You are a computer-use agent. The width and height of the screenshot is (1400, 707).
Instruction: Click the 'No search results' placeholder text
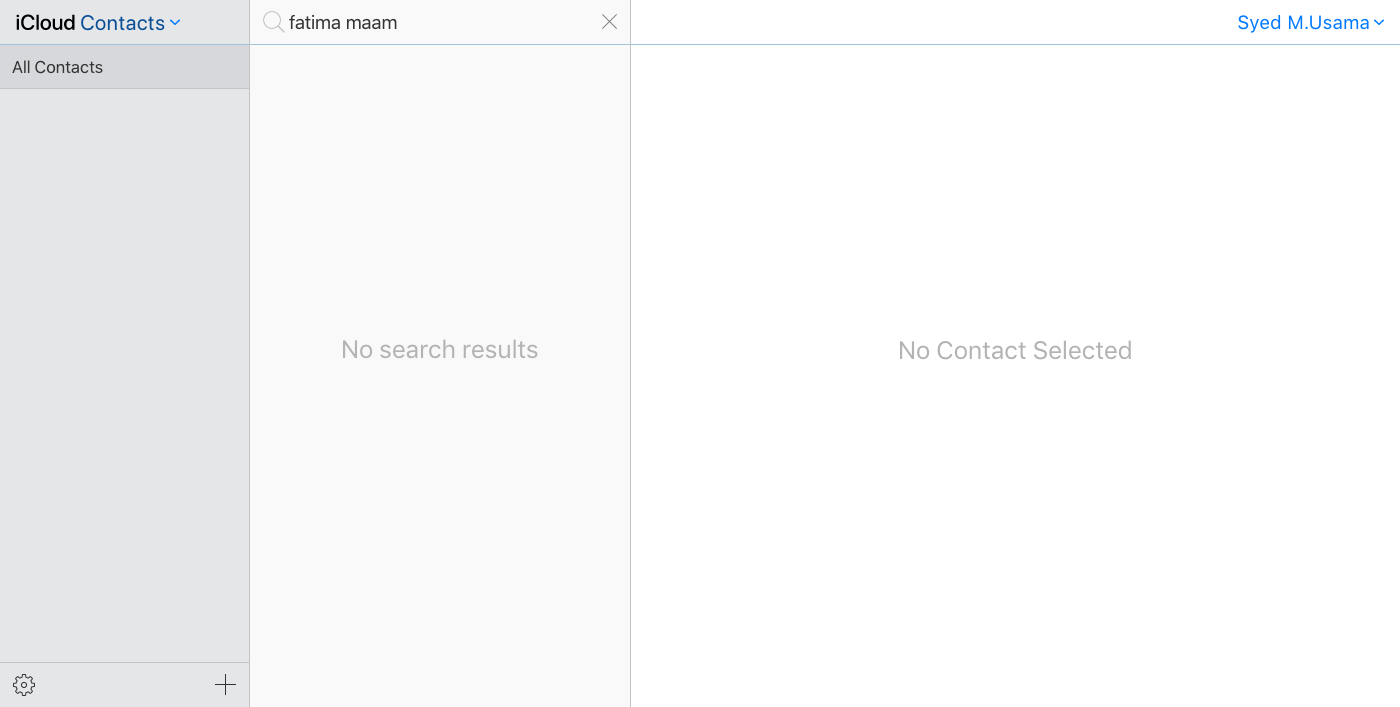tap(439, 349)
